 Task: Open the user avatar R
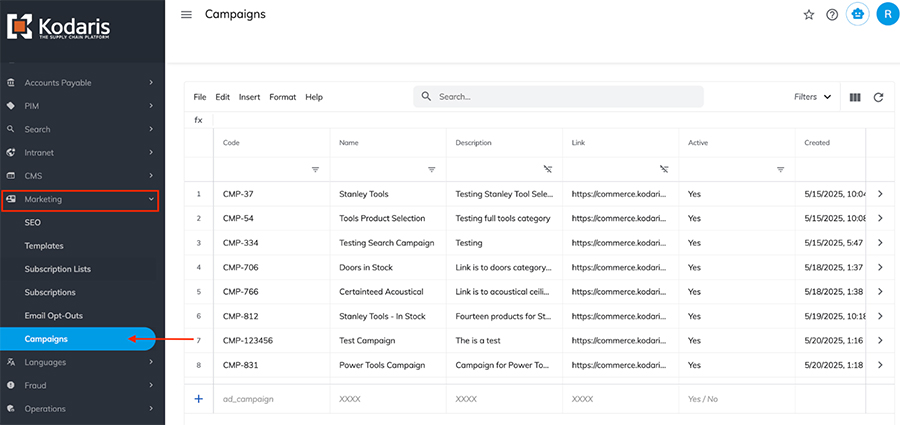(x=888, y=14)
